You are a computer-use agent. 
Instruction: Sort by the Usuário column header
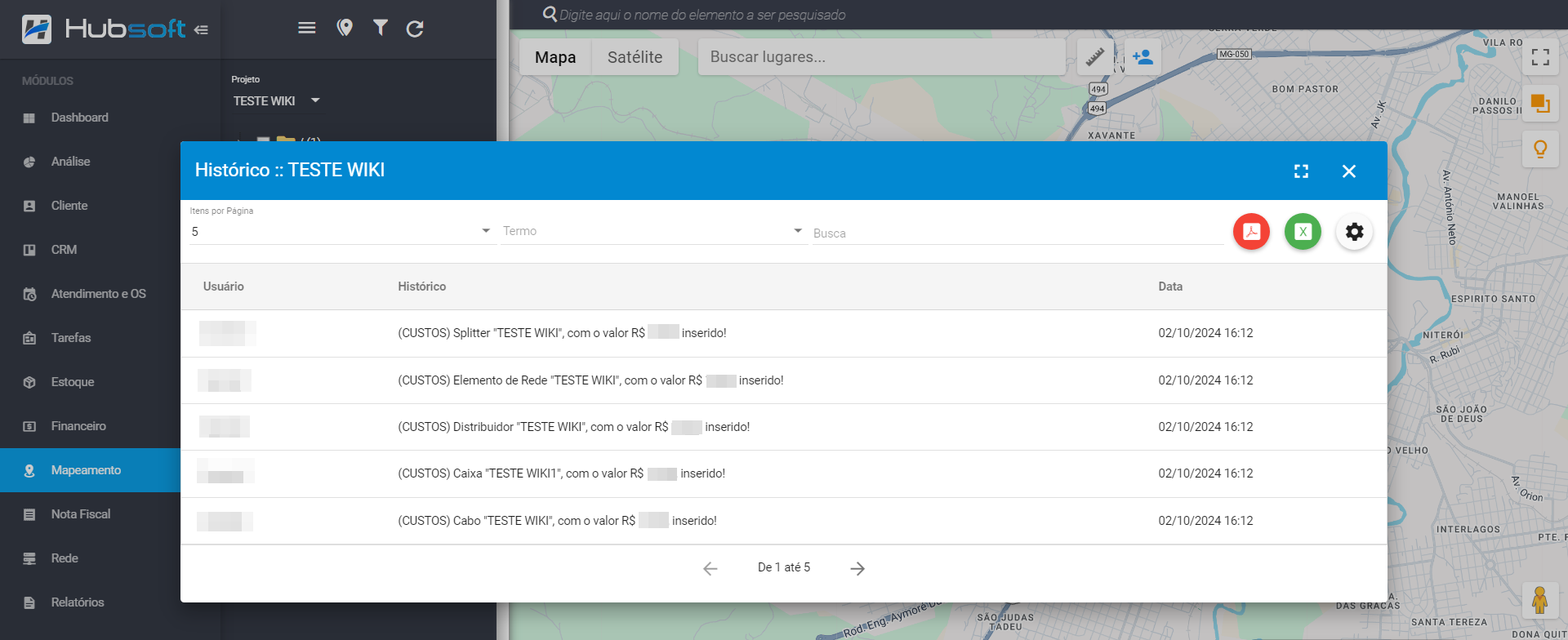[x=224, y=287]
